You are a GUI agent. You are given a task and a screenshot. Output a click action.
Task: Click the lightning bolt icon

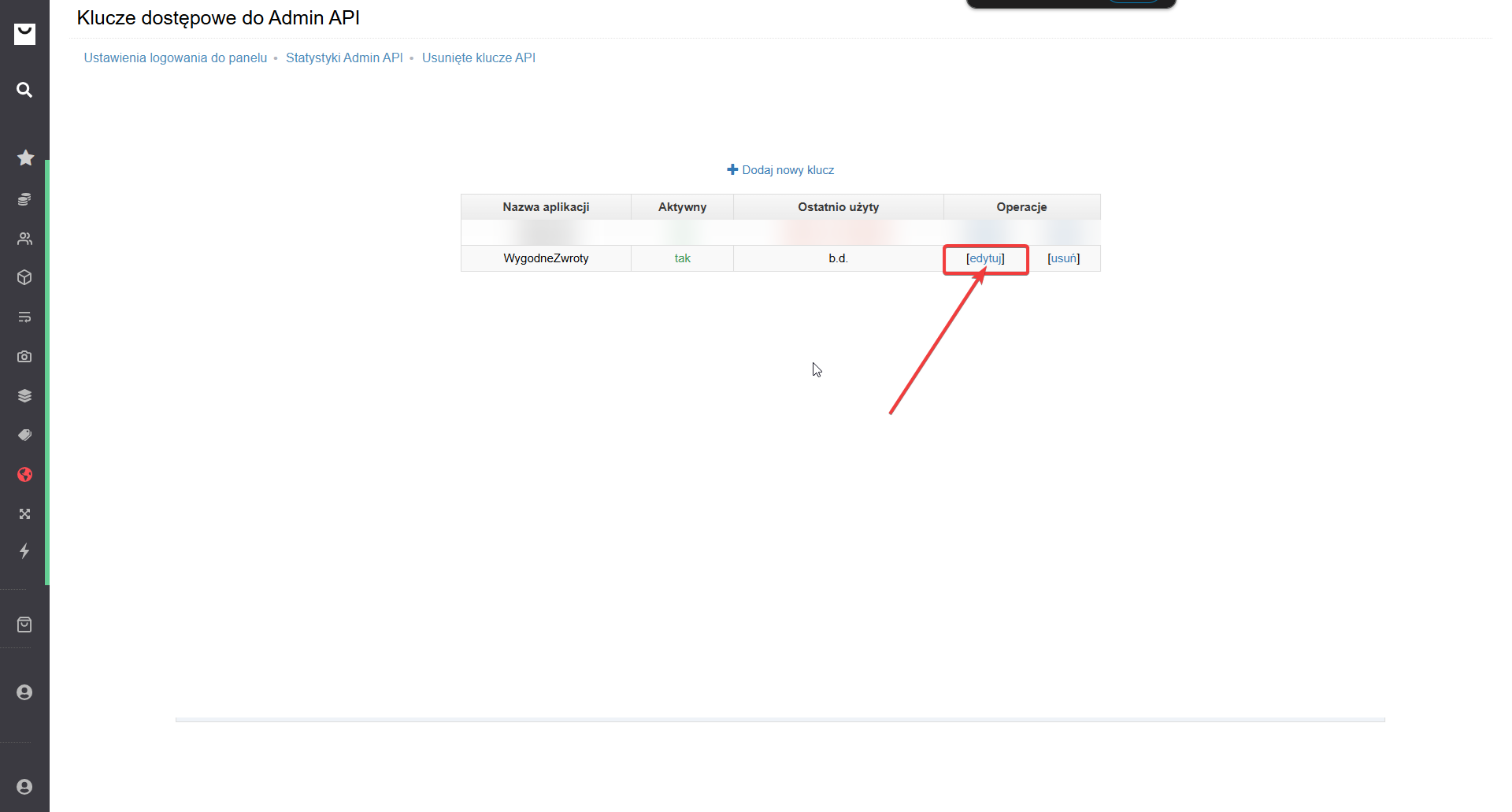tap(24, 551)
